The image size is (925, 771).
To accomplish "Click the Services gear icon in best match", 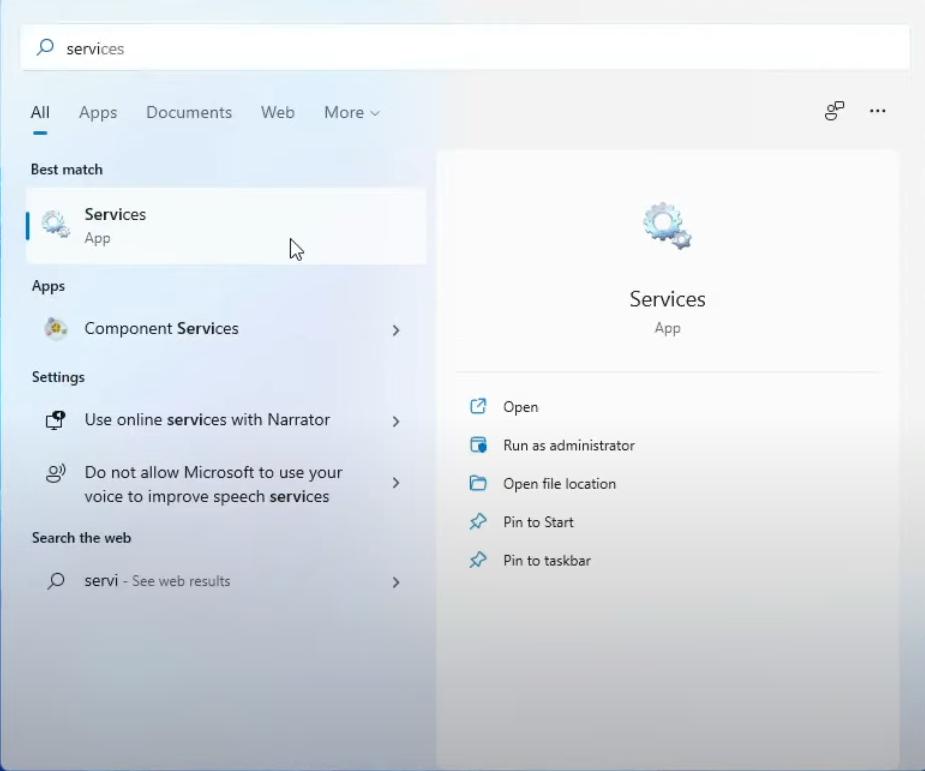I will click(x=55, y=225).
